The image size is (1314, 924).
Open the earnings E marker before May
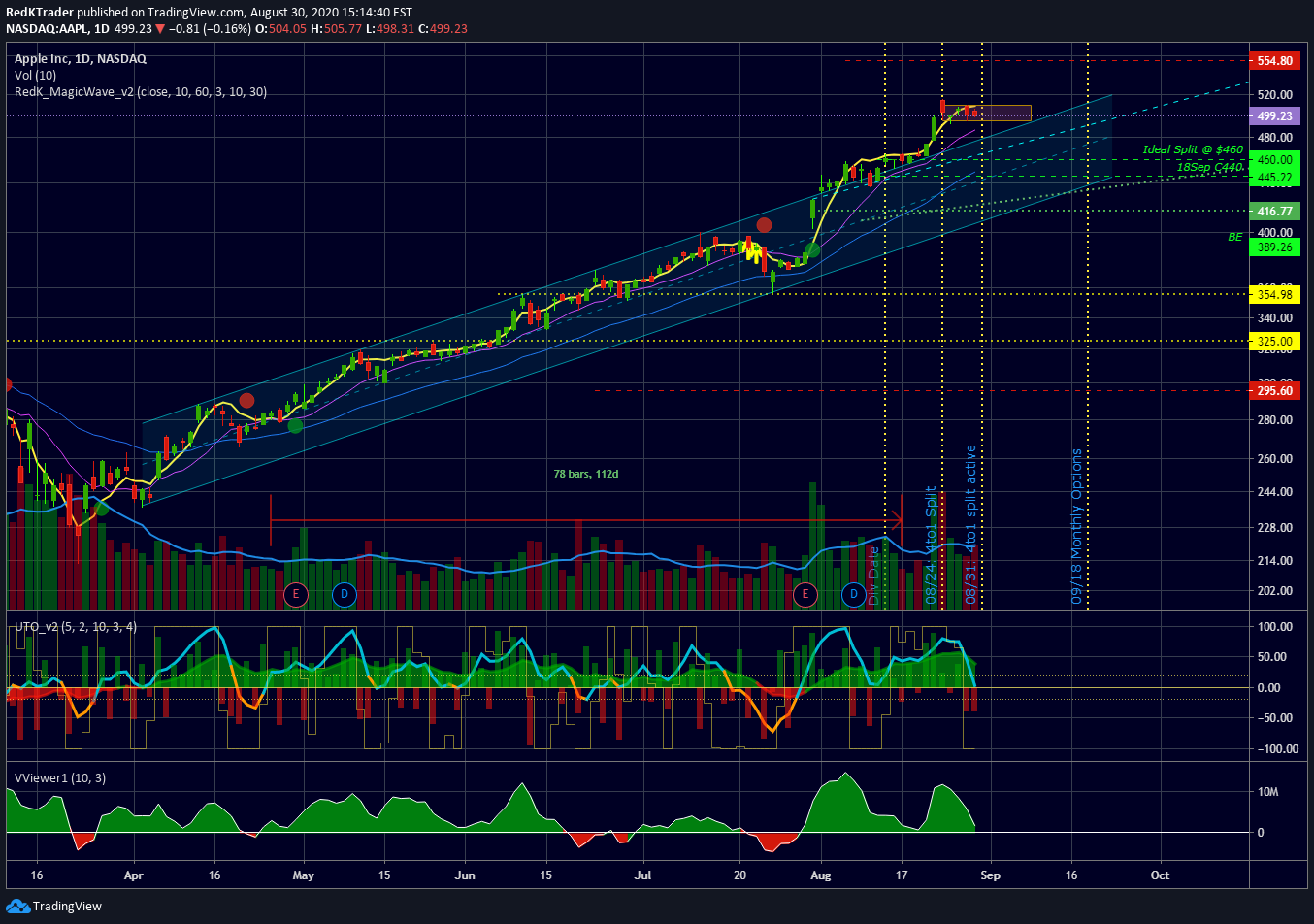pos(295,594)
